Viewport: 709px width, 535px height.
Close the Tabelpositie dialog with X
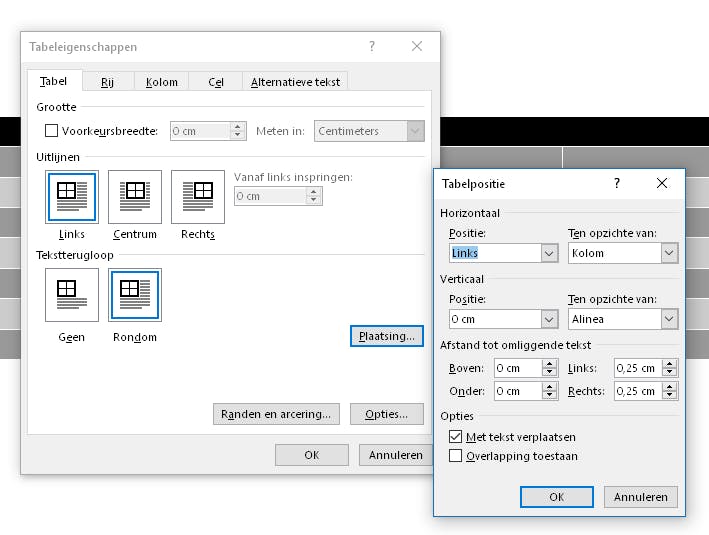click(662, 183)
